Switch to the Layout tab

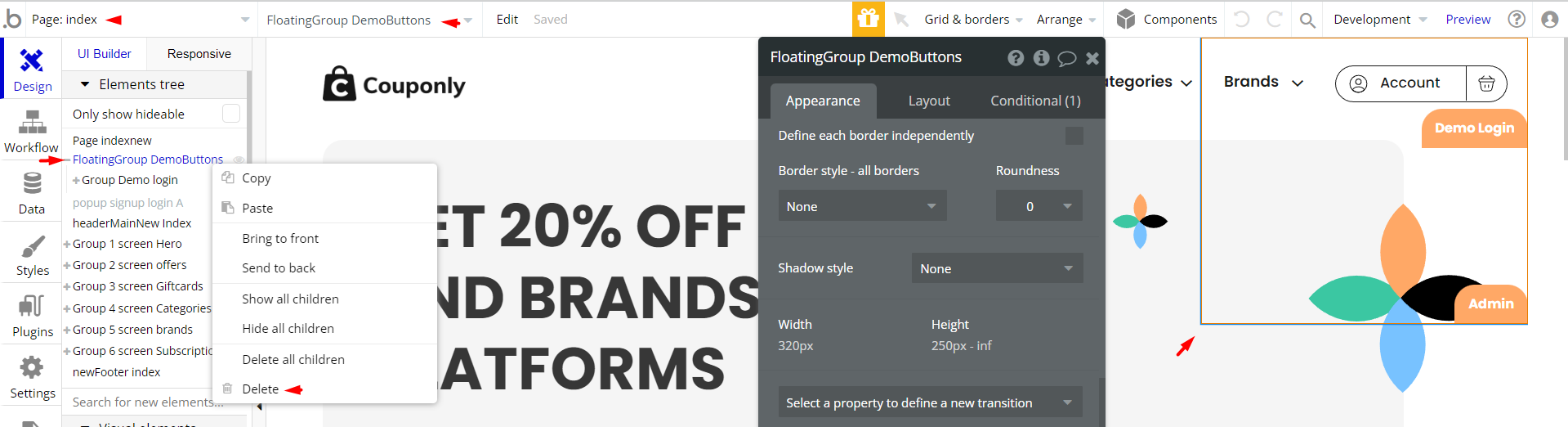point(929,101)
